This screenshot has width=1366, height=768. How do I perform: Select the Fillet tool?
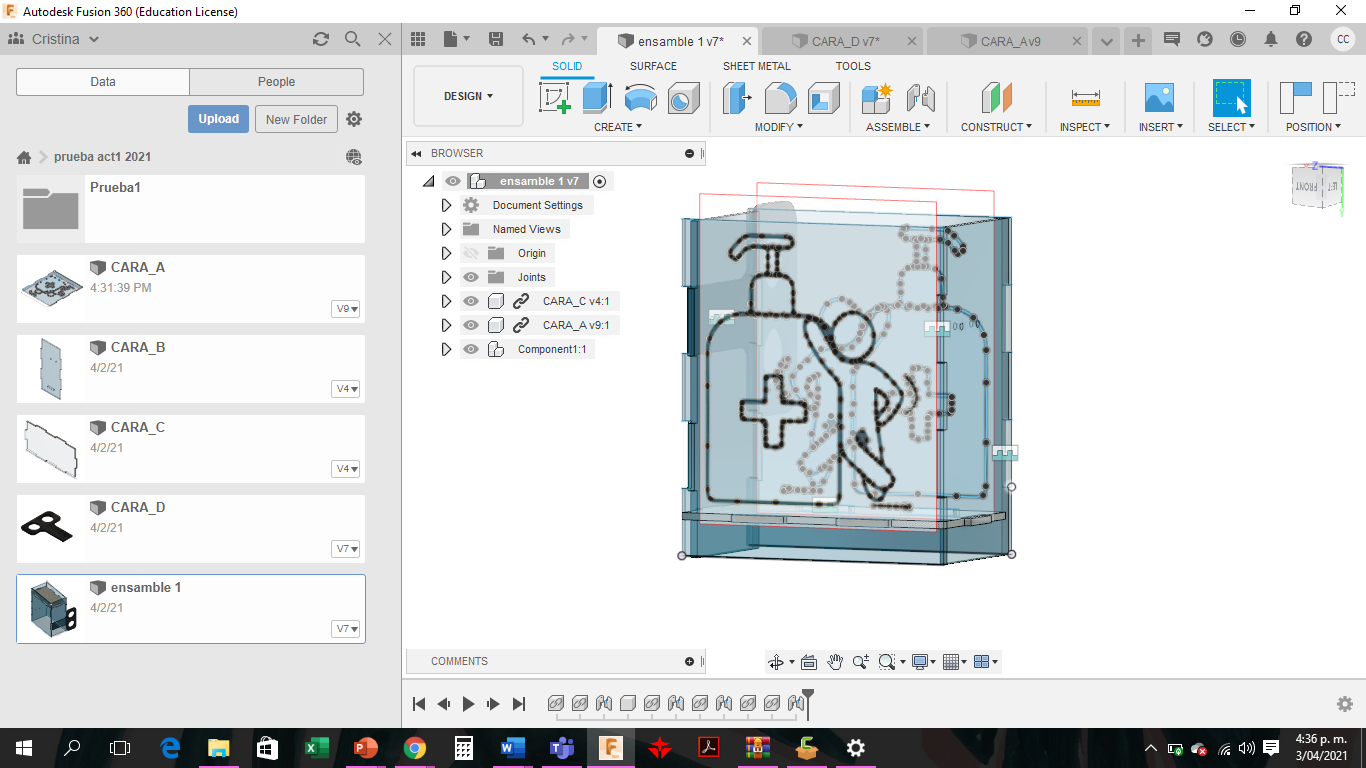(x=781, y=98)
